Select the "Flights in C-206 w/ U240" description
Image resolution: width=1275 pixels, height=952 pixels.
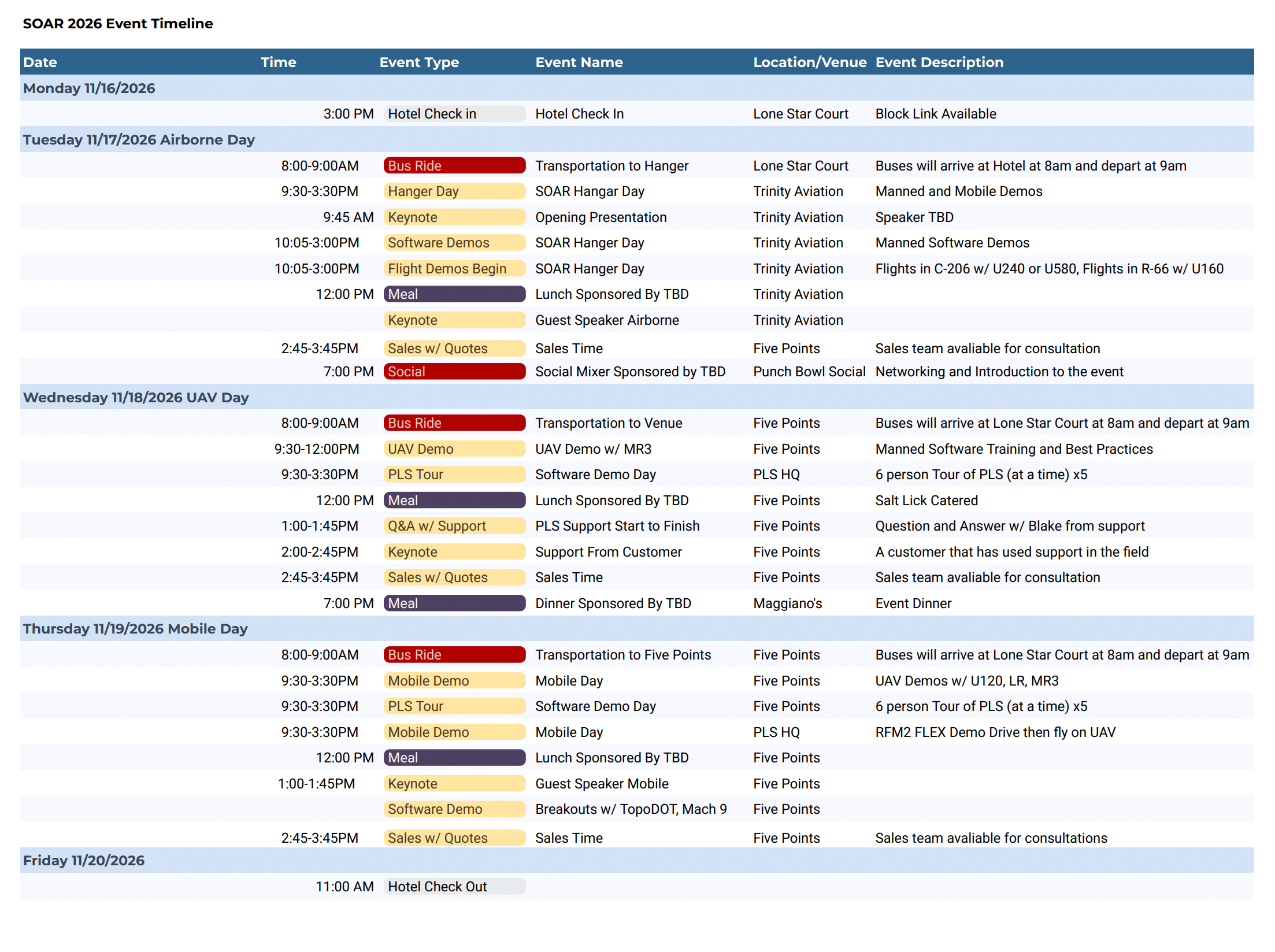pyautogui.click(x=1049, y=269)
